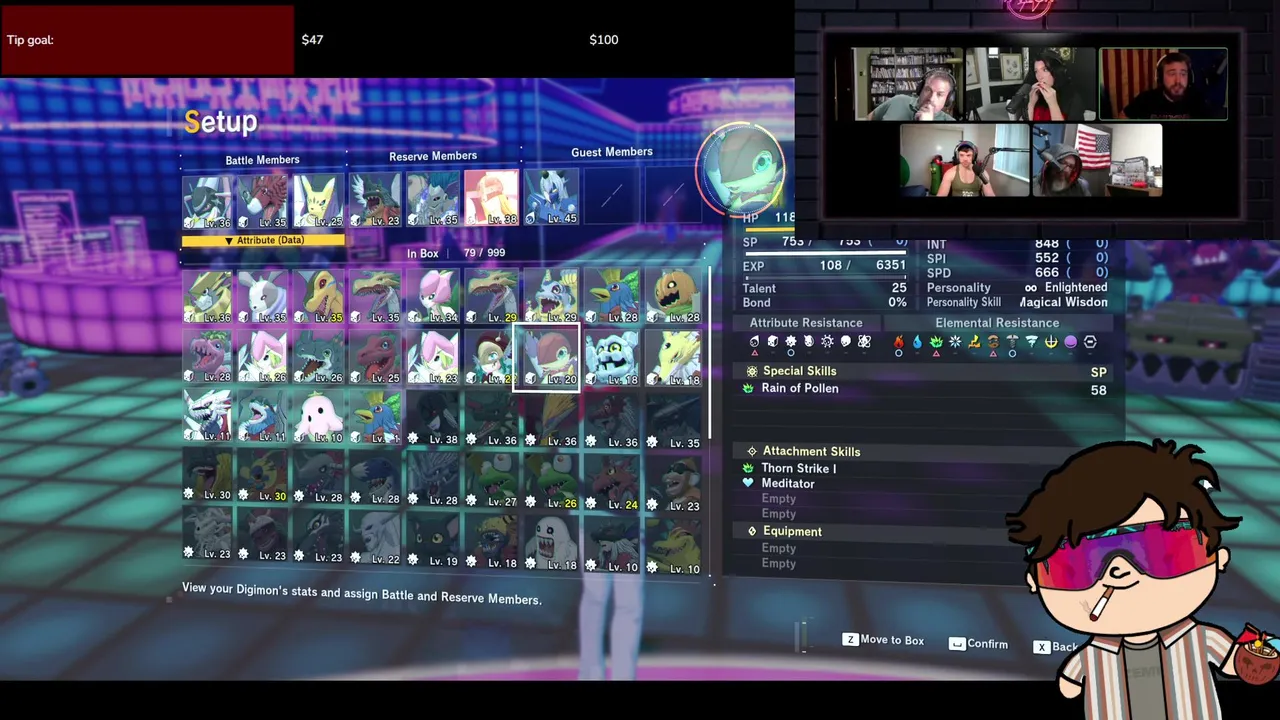Image resolution: width=1280 pixels, height=720 pixels.
Task: Click Move to Box button
Action: tap(883, 640)
